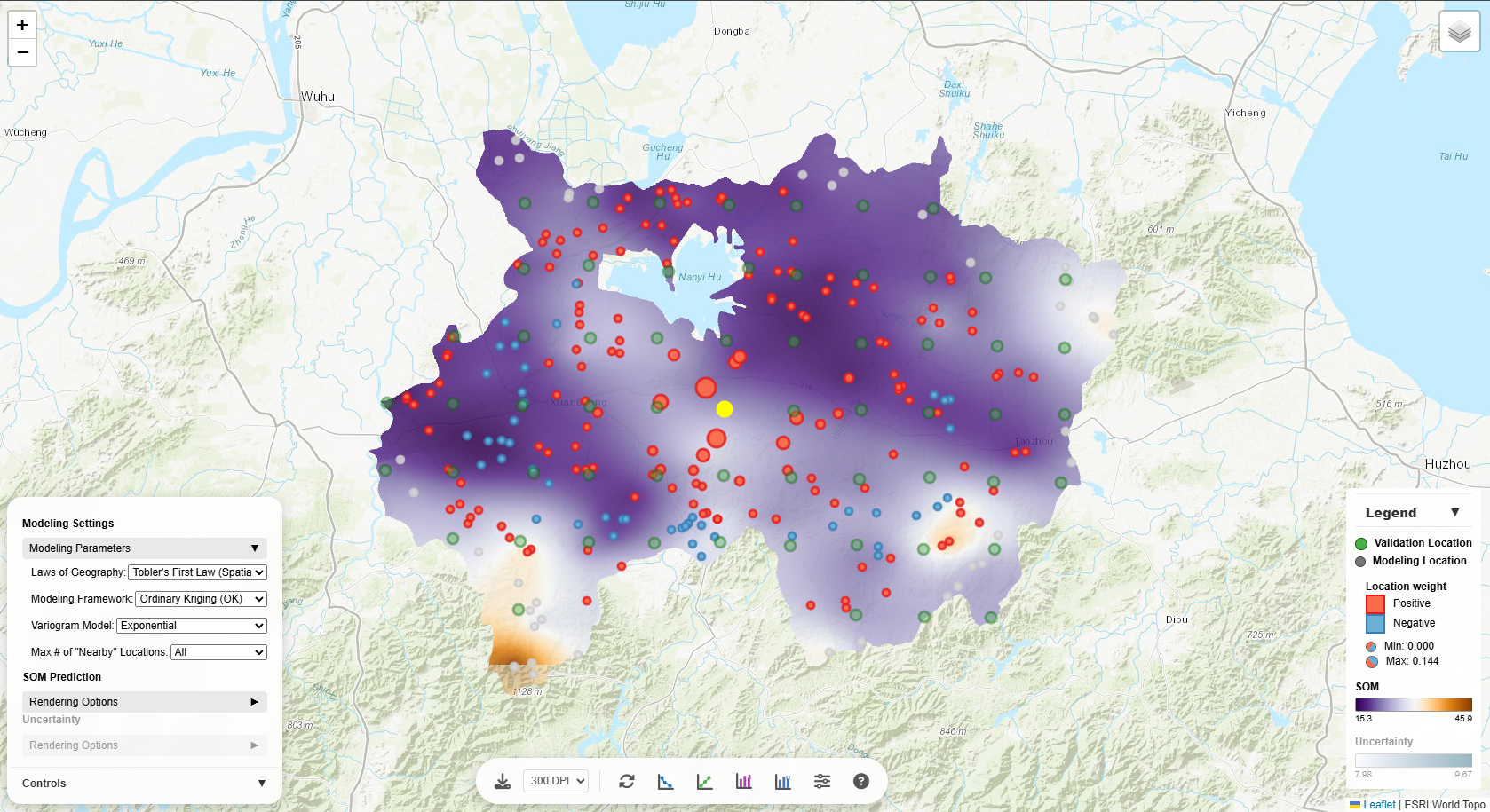Click the 45.9 SOM maximum value

pos(1463,719)
